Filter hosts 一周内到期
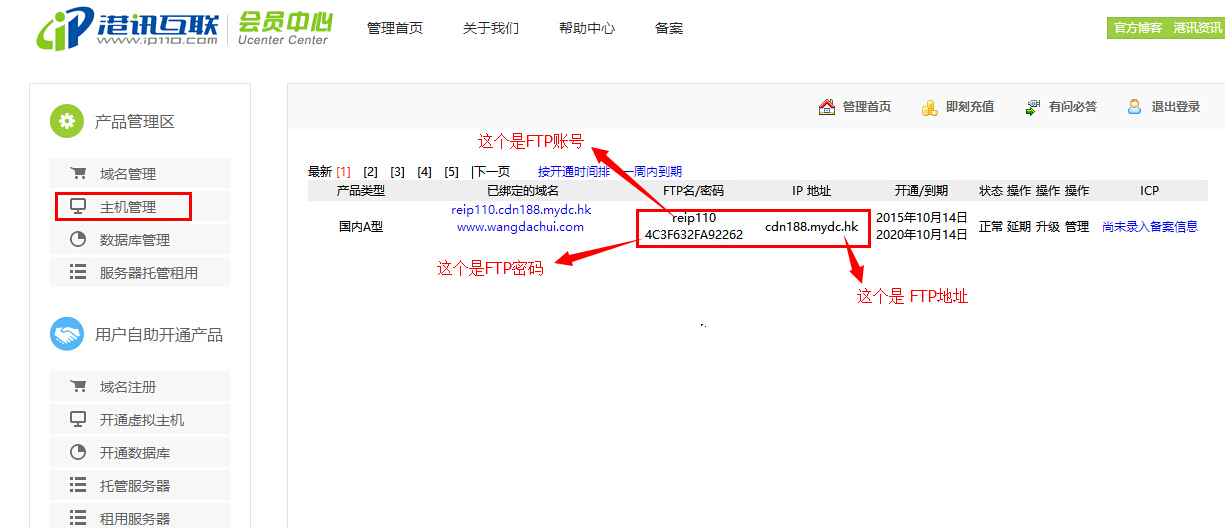 pyautogui.click(x=653, y=172)
